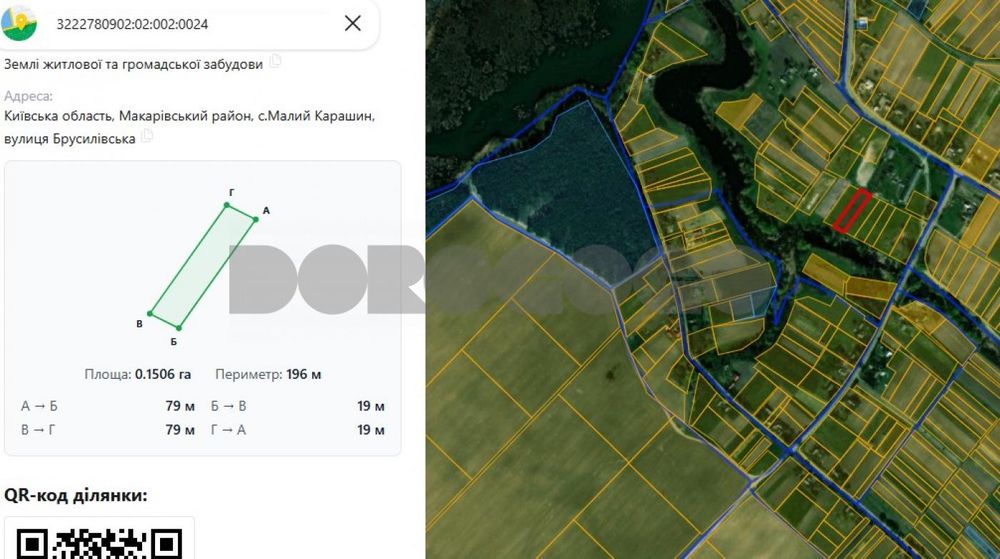Click the А → Б side length row
1000x559 pixels.
(108, 406)
